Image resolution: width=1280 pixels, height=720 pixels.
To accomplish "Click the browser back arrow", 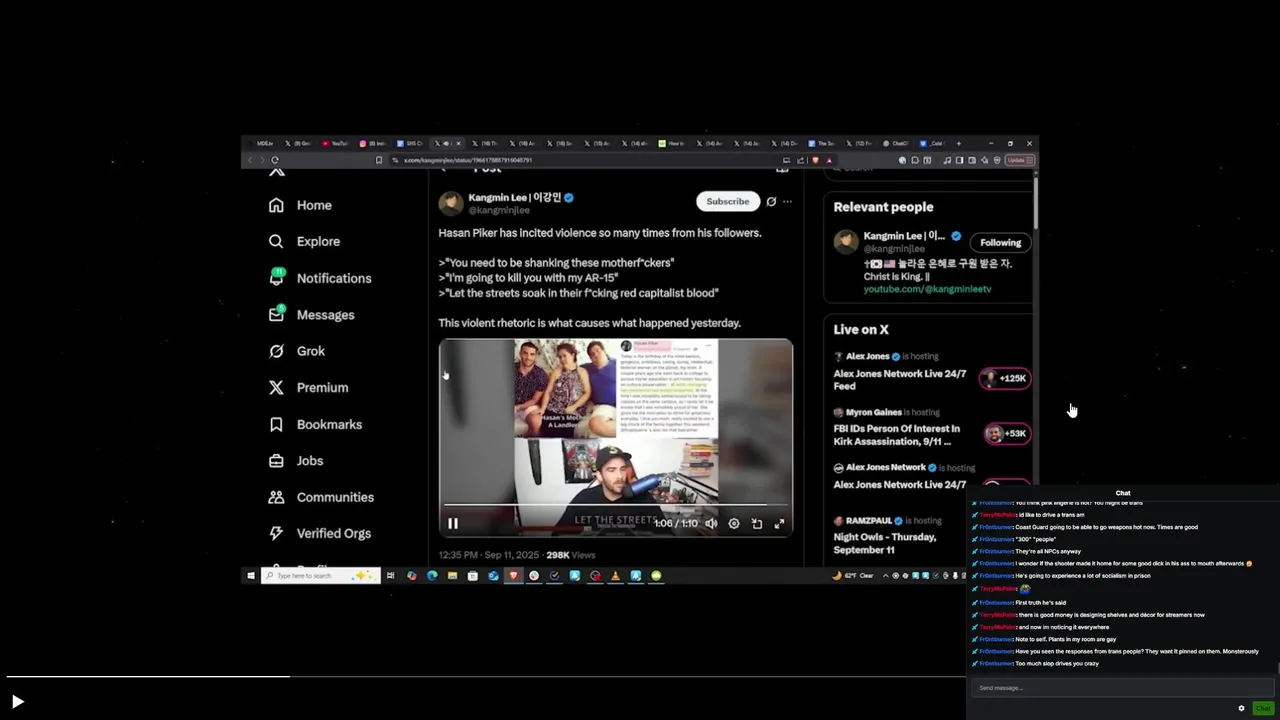I will pyautogui.click(x=251, y=160).
